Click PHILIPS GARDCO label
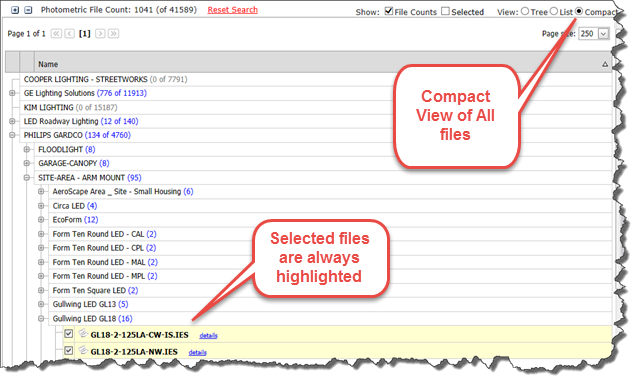This screenshot has height=384, width=640. pos(53,135)
